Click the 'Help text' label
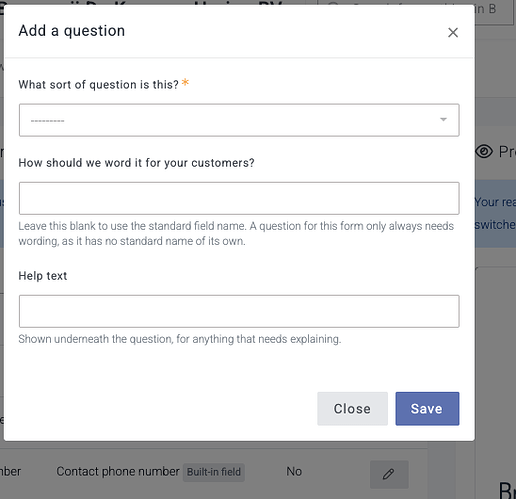516x499 pixels. [43, 276]
